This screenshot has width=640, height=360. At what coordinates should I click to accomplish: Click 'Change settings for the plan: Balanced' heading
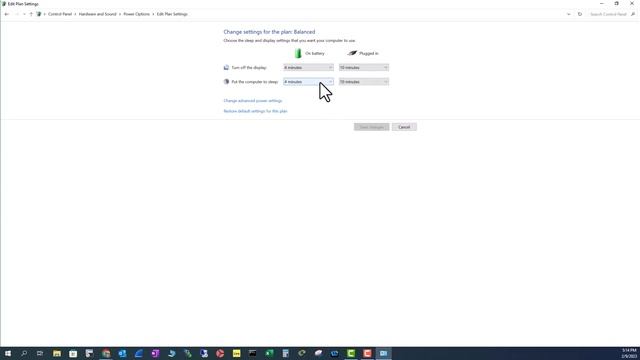[x=269, y=32]
